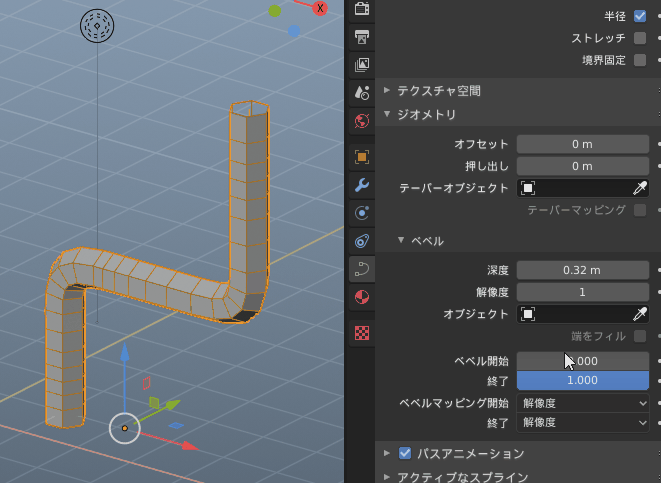Open the View Layer properties tab
This screenshot has width=661, height=483.
(x=362, y=65)
